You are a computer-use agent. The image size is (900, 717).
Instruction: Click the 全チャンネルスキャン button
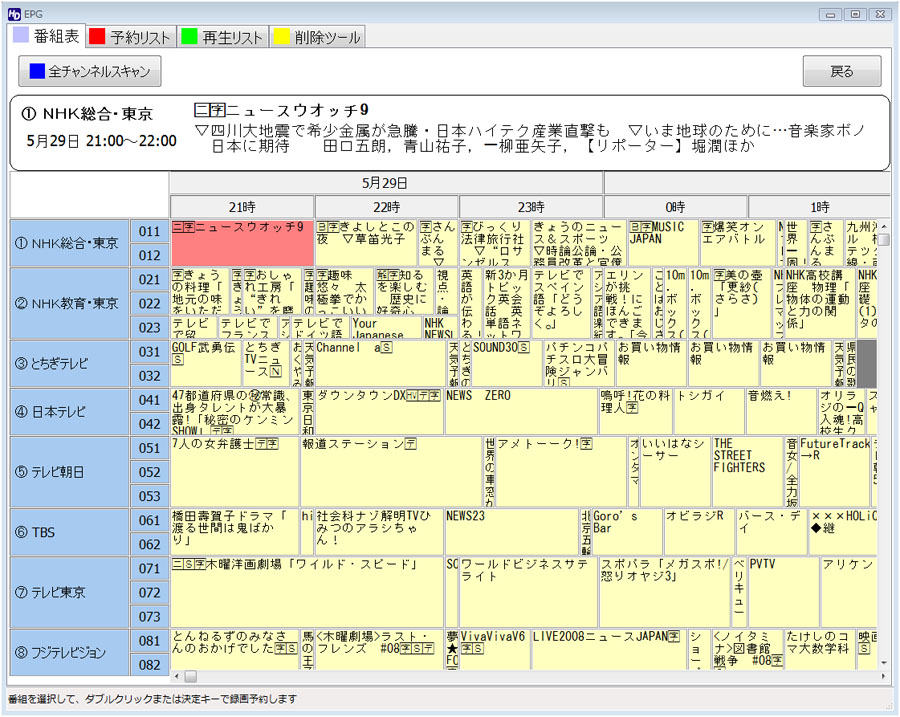pyautogui.click(x=90, y=71)
